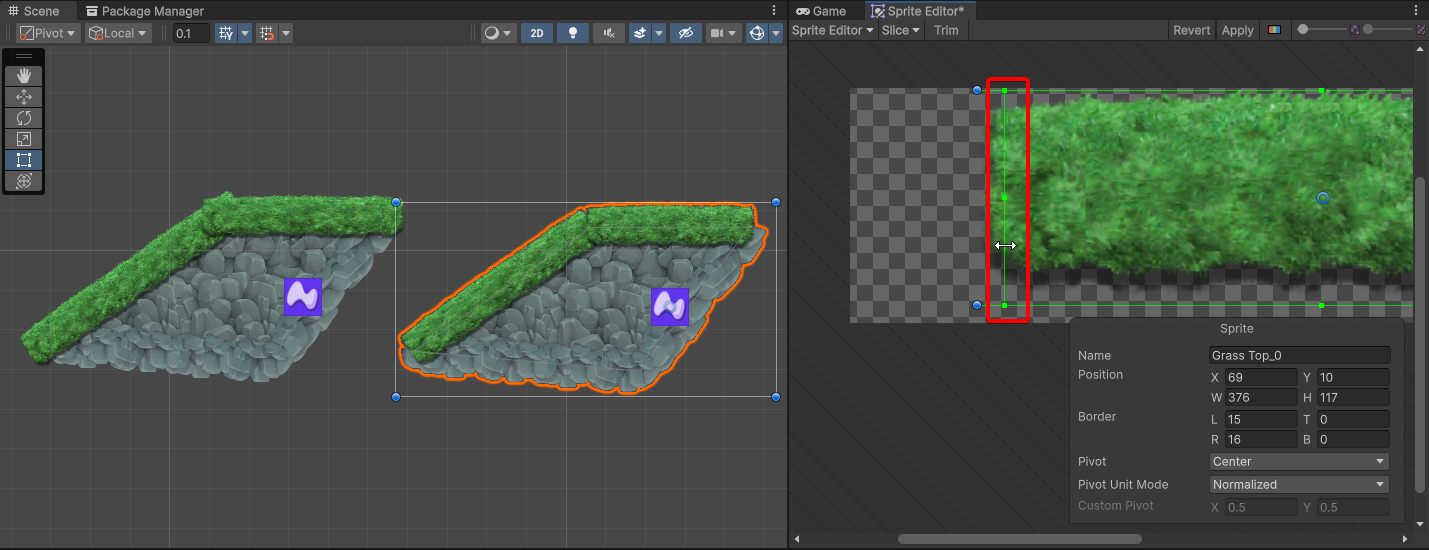This screenshot has width=1429, height=550.
Task: Select the Rotate tool
Action: [x=24, y=118]
